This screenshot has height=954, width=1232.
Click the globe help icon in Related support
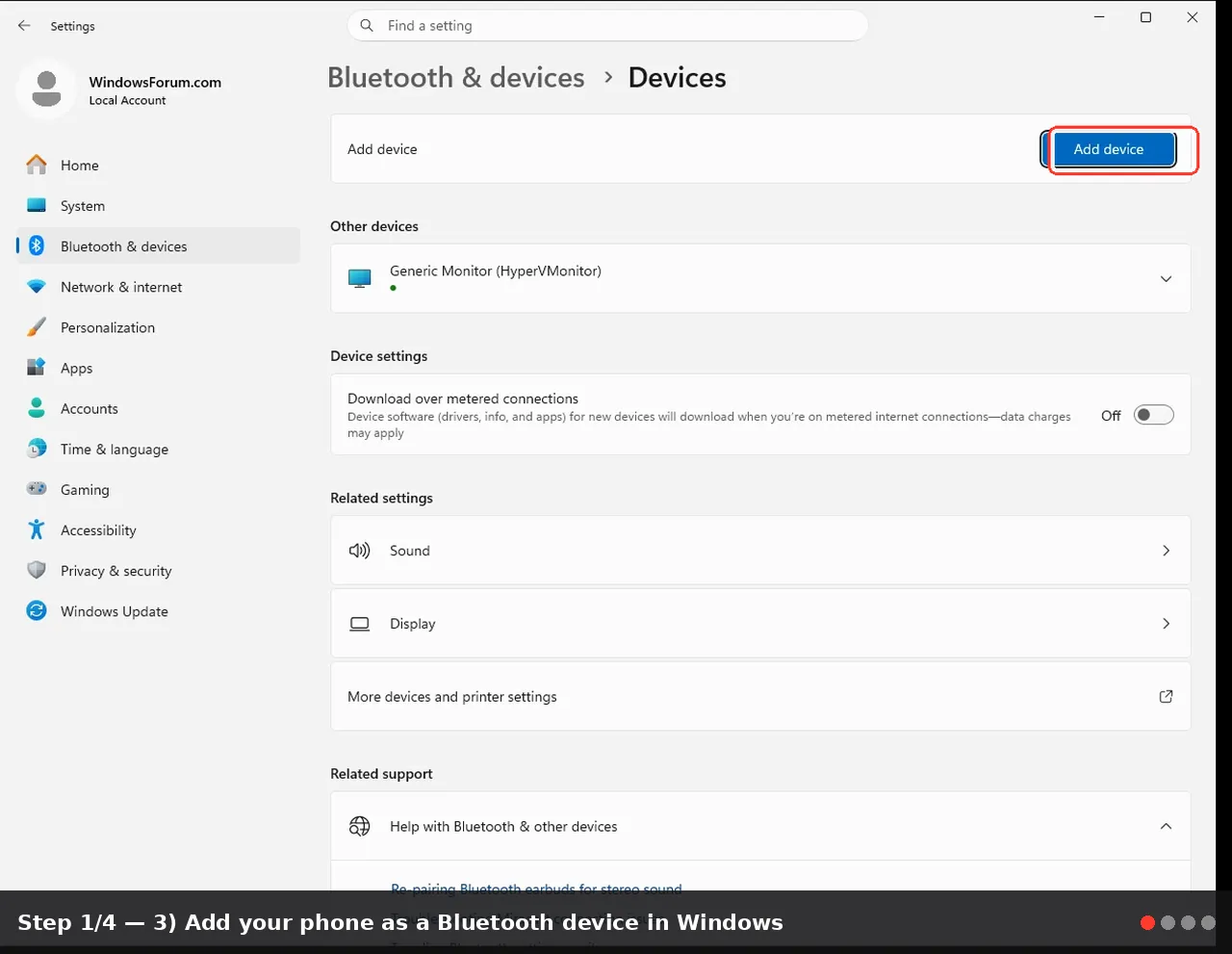[360, 826]
